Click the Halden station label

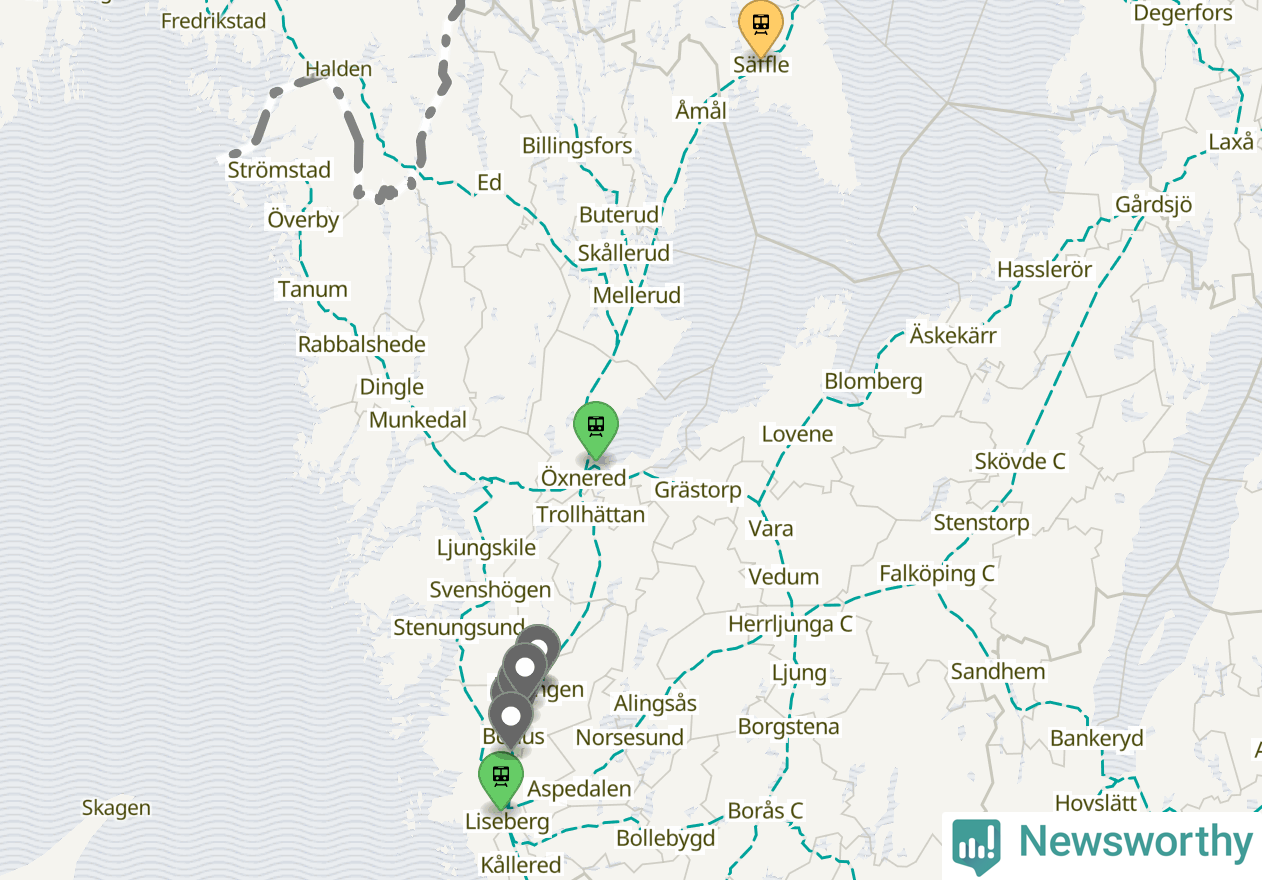pos(338,69)
